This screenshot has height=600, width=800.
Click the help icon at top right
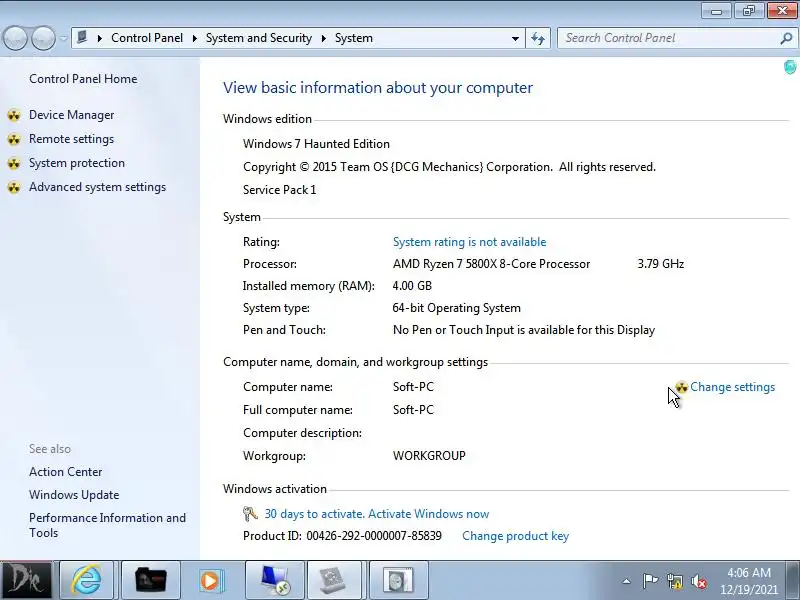coord(790,67)
